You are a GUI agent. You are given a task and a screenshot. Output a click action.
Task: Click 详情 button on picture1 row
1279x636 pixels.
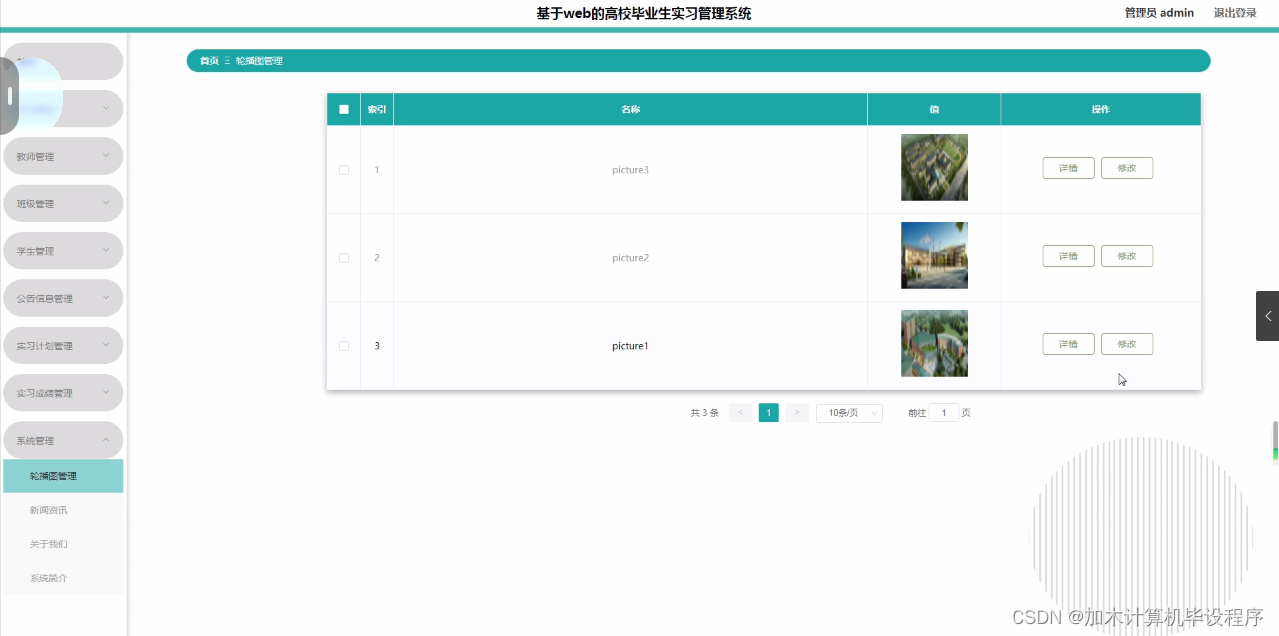[x=1068, y=343]
